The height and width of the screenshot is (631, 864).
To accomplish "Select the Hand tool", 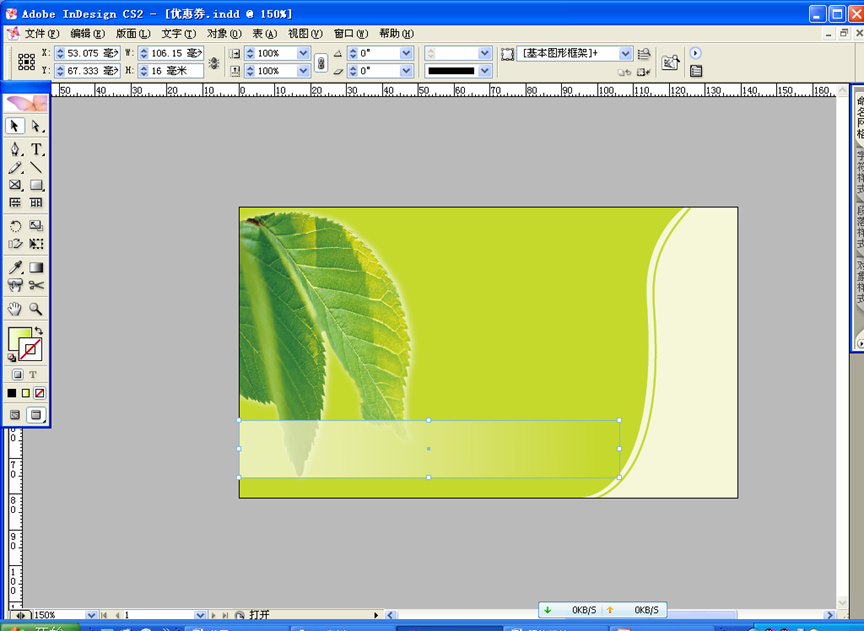I will [x=15, y=309].
